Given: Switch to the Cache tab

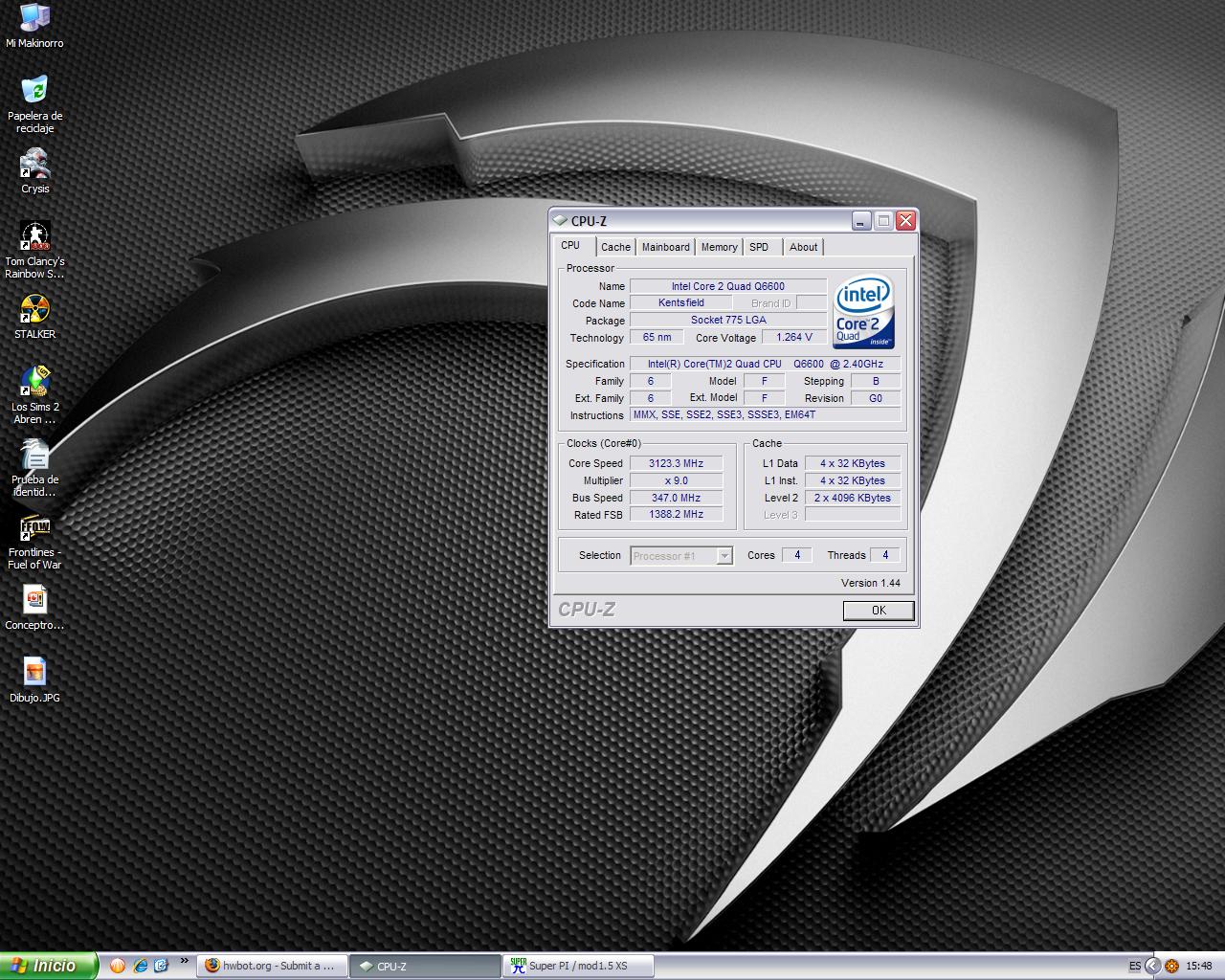Looking at the screenshot, I should [x=615, y=247].
